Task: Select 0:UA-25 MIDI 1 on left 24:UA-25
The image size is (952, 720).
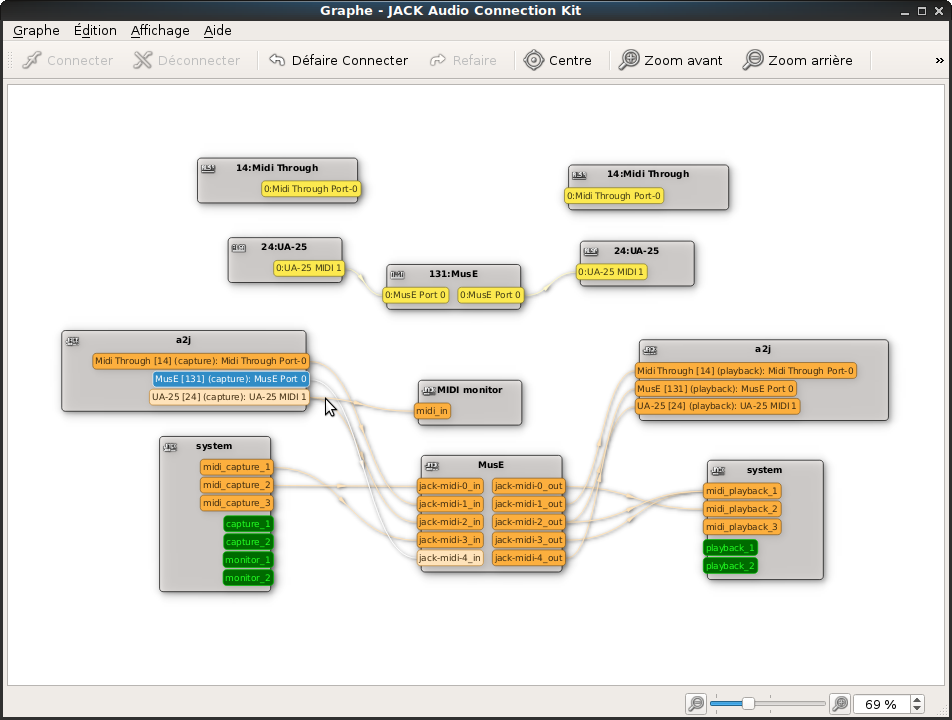Action: tap(309, 268)
